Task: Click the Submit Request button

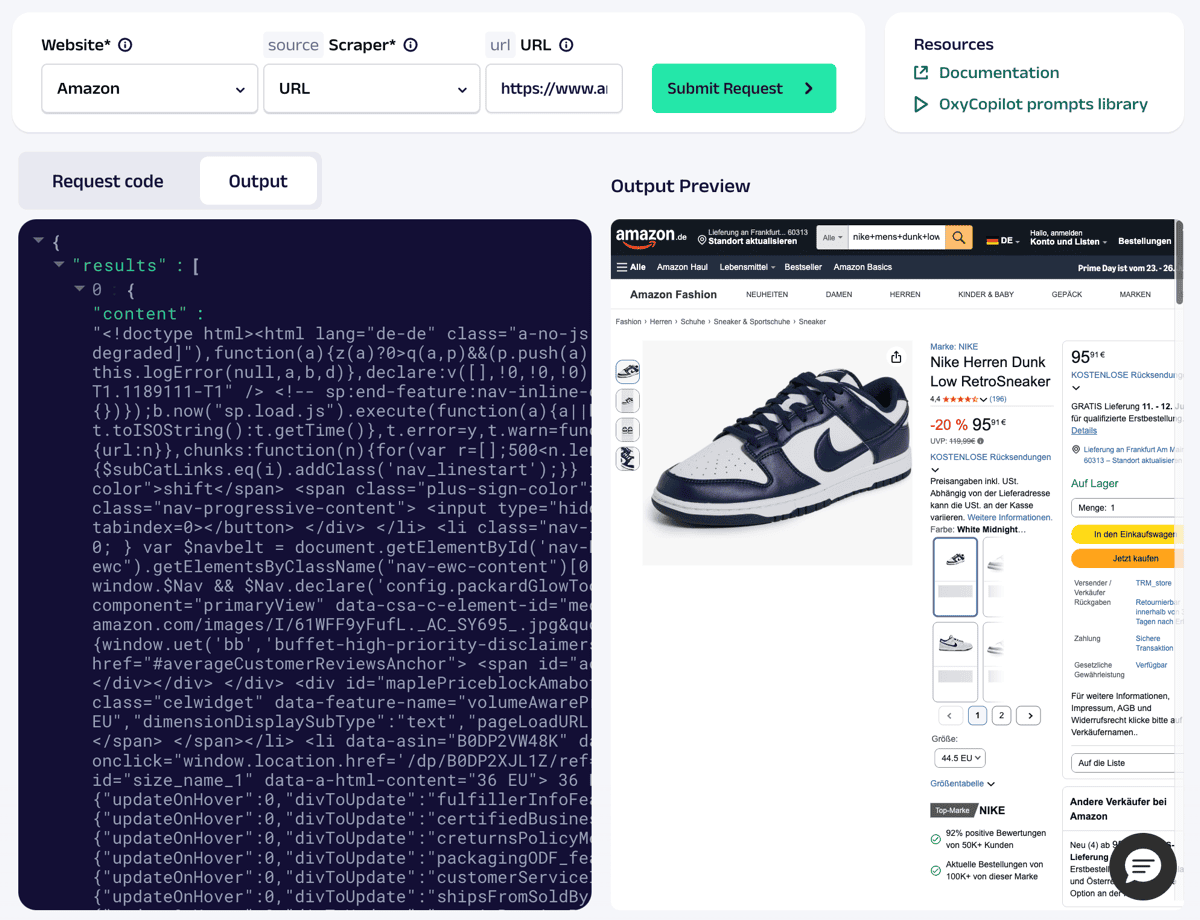Action: (x=744, y=88)
